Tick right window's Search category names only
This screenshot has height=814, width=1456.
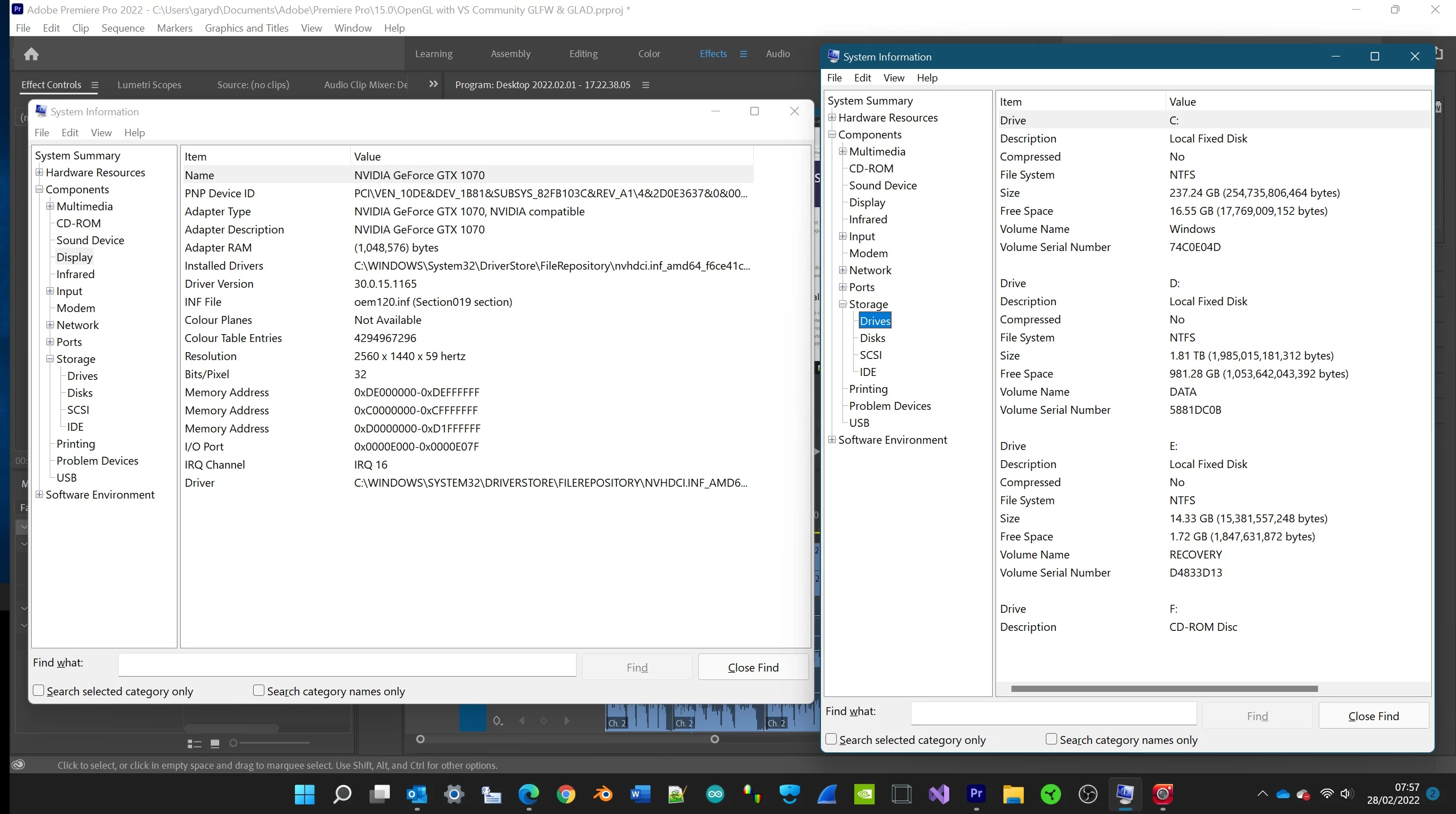(x=1051, y=739)
